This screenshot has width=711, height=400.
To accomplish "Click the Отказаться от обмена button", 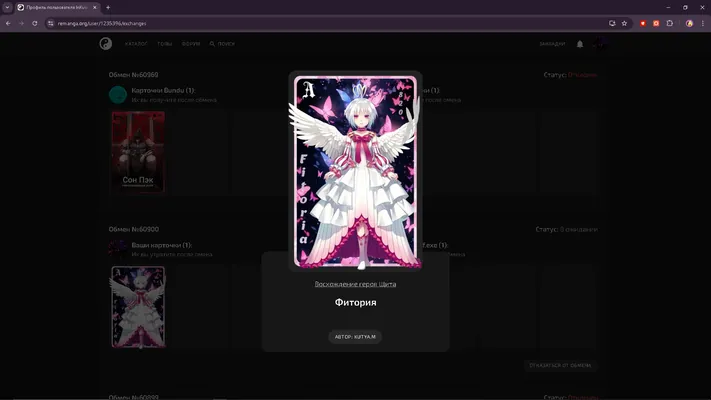I will pyautogui.click(x=560, y=365).
